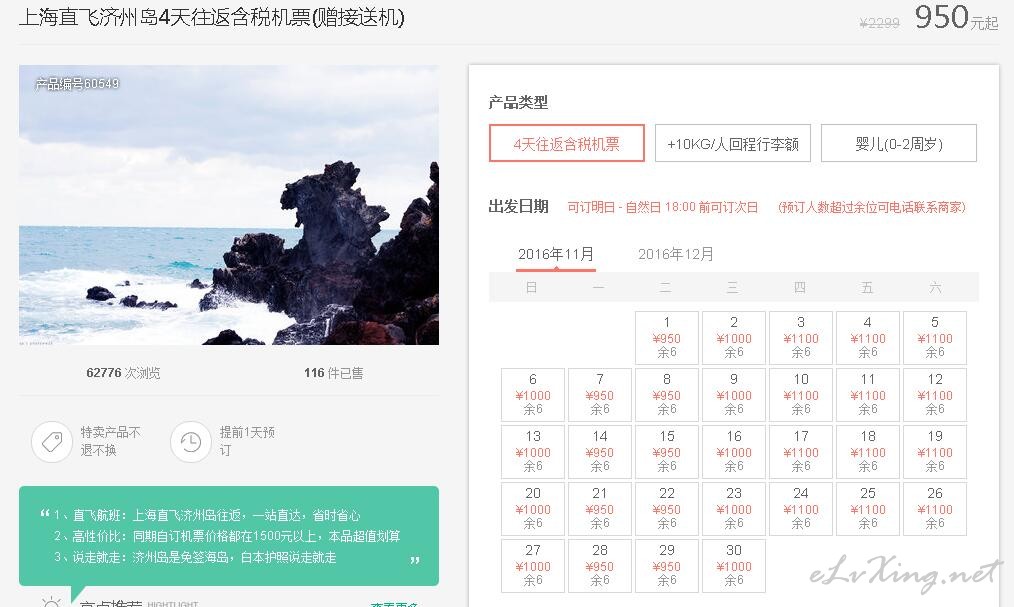This screenshot has height=607, width=1014.
Task: Click calendar day 5 at ¥1100
Action: tap(935, 337)
